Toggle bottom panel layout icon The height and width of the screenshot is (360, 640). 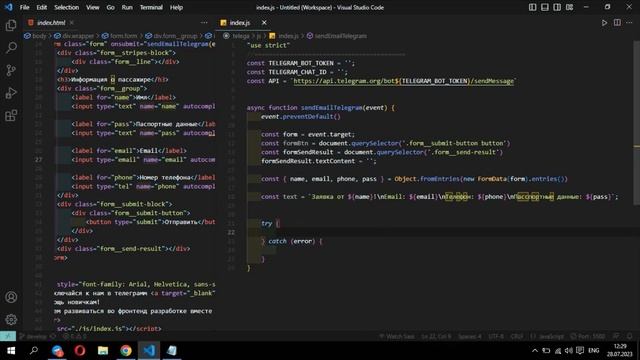(x=544, y=7)
